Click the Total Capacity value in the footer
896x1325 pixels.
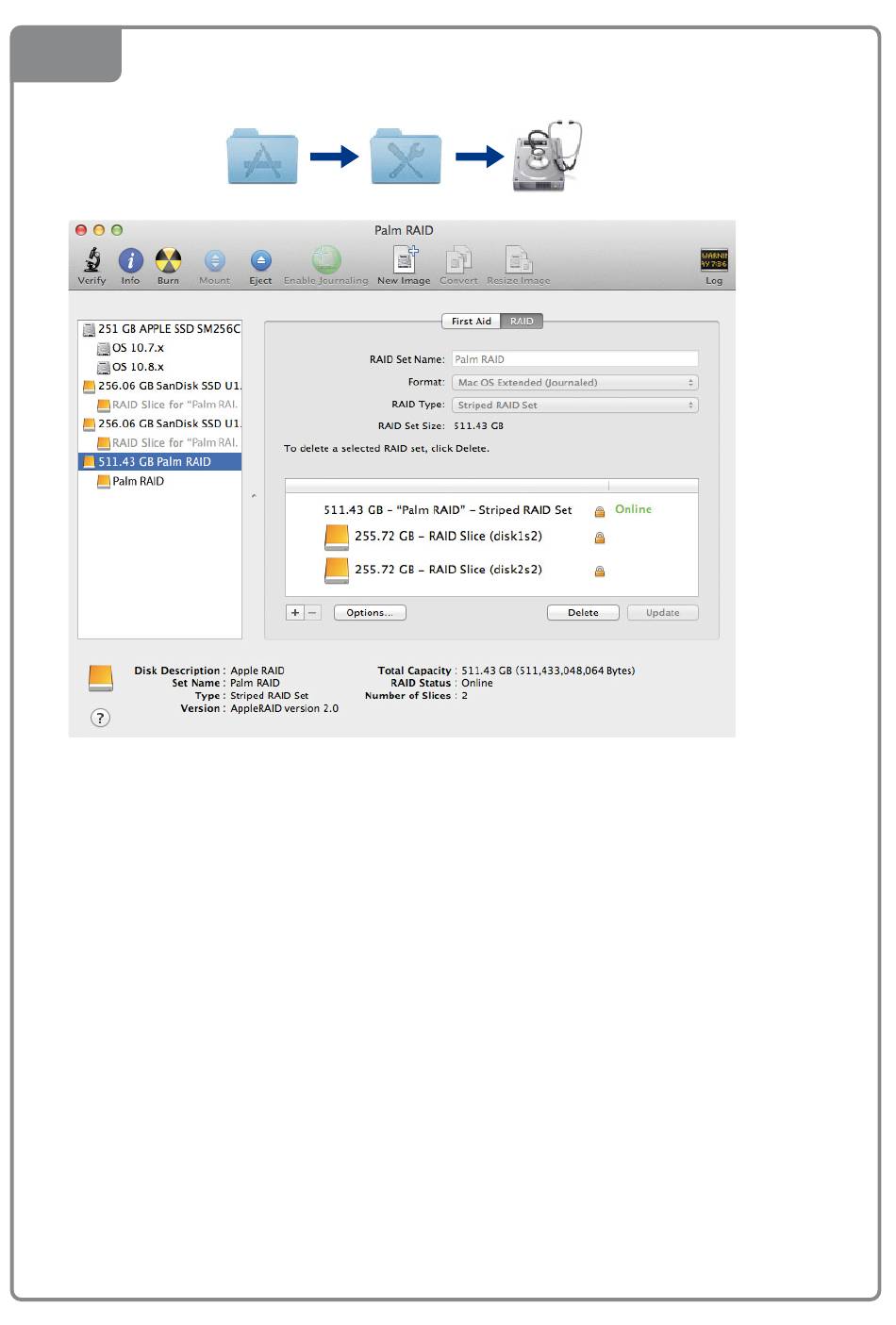(548, 671)
